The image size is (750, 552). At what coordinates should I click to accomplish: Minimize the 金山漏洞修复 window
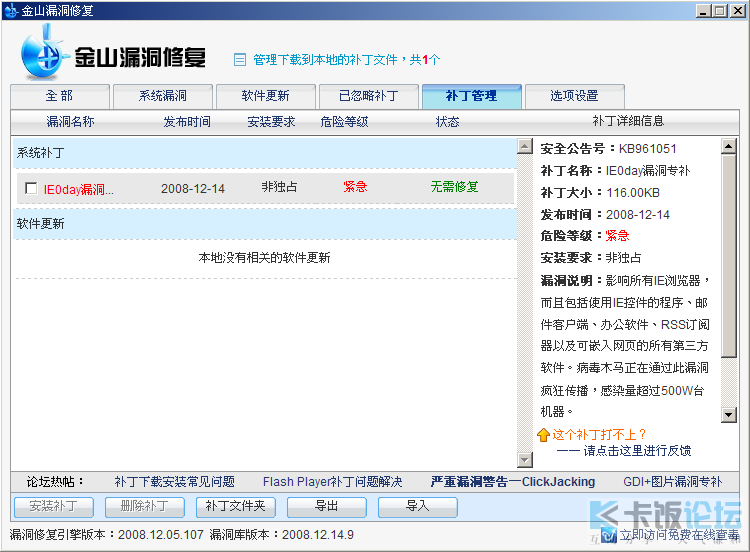[702, 11]
